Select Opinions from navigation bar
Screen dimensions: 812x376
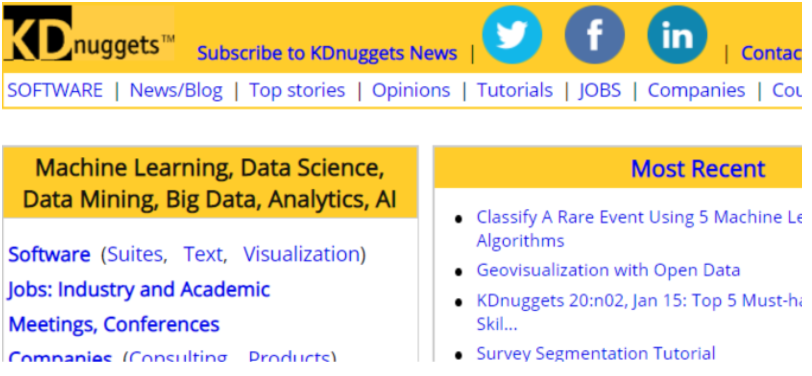[411, 91]
